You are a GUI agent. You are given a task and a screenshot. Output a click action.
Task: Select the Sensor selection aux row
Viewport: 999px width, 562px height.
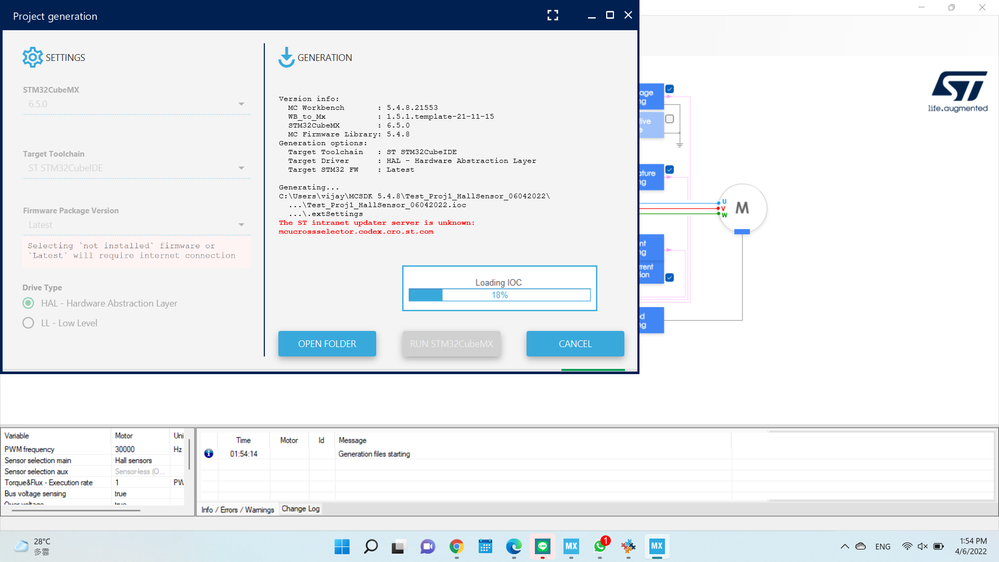tap(93, 472)
